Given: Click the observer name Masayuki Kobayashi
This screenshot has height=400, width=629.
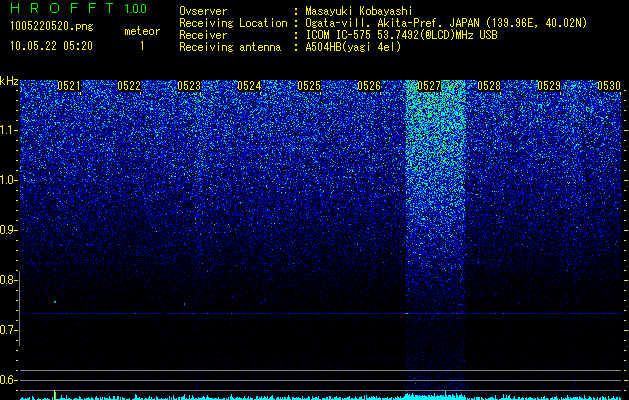Looking at the screenshot, I should point(359,11).
